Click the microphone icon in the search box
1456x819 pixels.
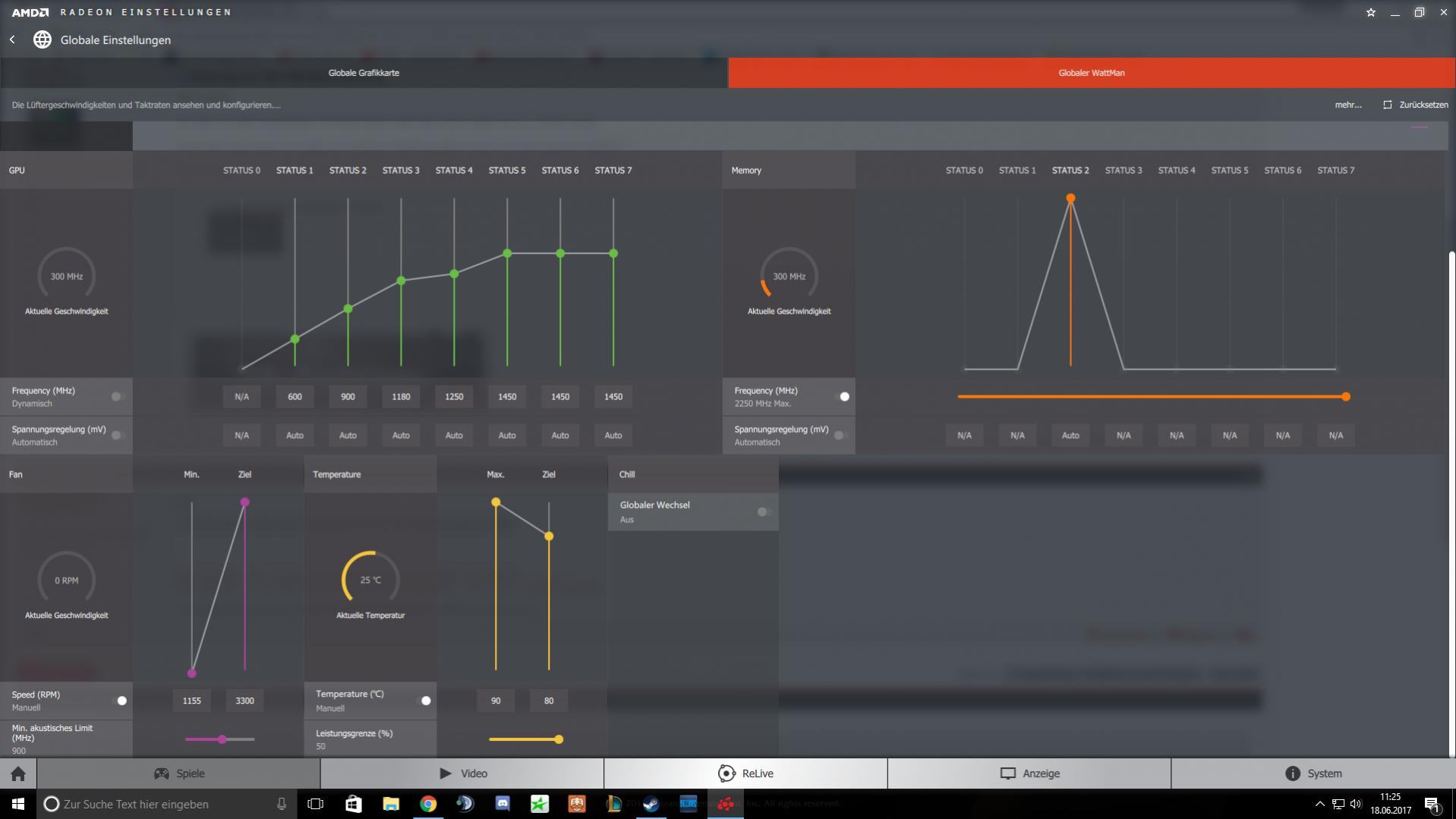pyautogui.click(x=282, y=804)
